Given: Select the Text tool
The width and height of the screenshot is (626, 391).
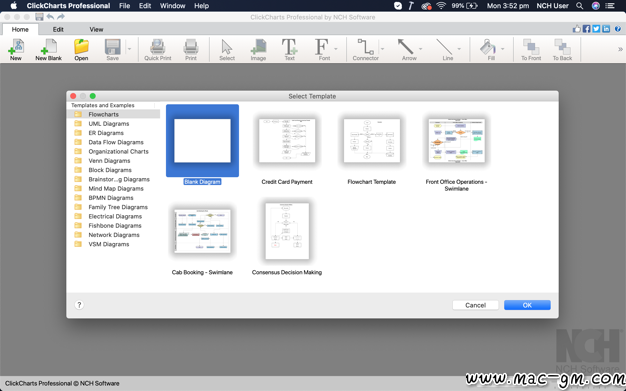Looking at the screenshot, I should tap(289, 50).
